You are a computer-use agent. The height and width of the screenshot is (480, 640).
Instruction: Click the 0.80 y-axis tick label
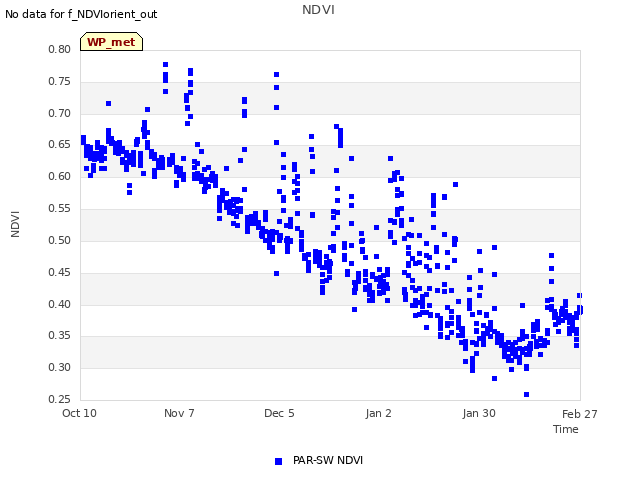pyautogui.click(x=60, y=49)
